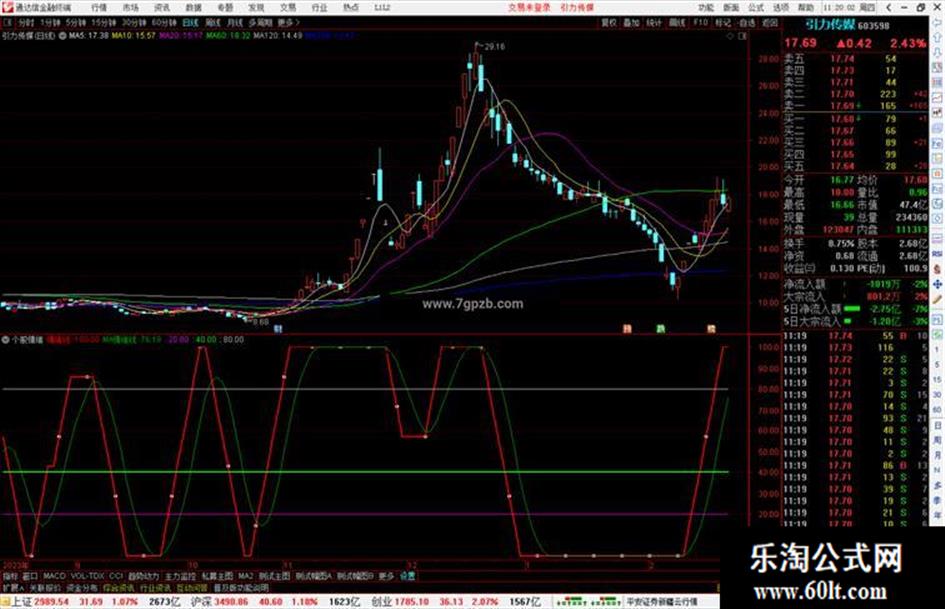Select the 多周期 multi-period view
This screenshot has width=945, height=609.
click(260, 22)
